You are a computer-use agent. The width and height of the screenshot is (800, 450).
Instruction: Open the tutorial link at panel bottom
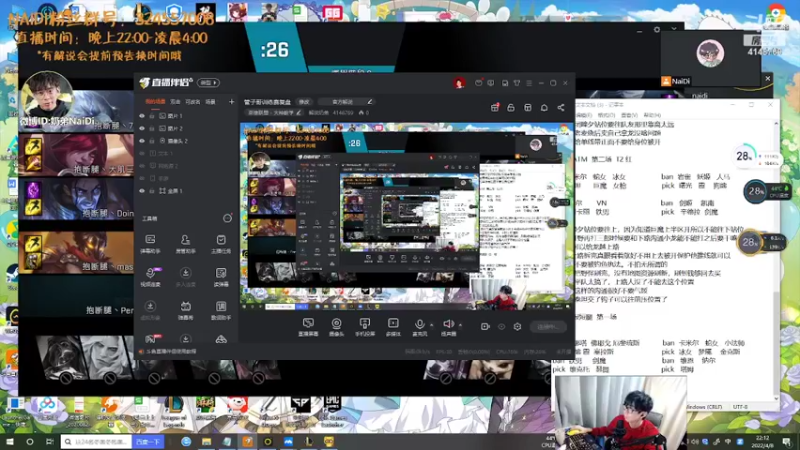167,351
